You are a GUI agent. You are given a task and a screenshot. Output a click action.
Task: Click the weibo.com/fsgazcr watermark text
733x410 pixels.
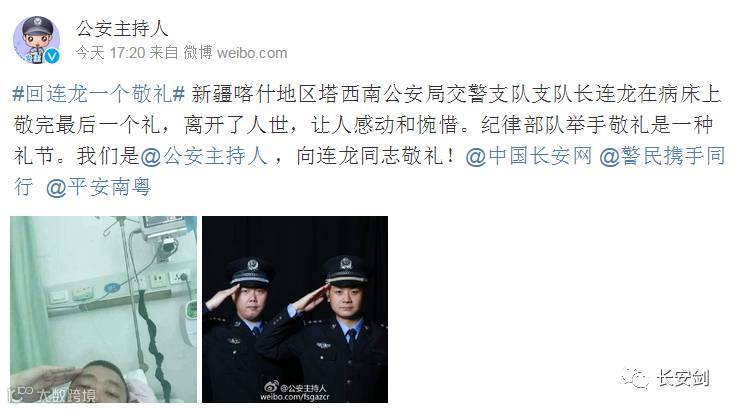(x=295, y=397)
